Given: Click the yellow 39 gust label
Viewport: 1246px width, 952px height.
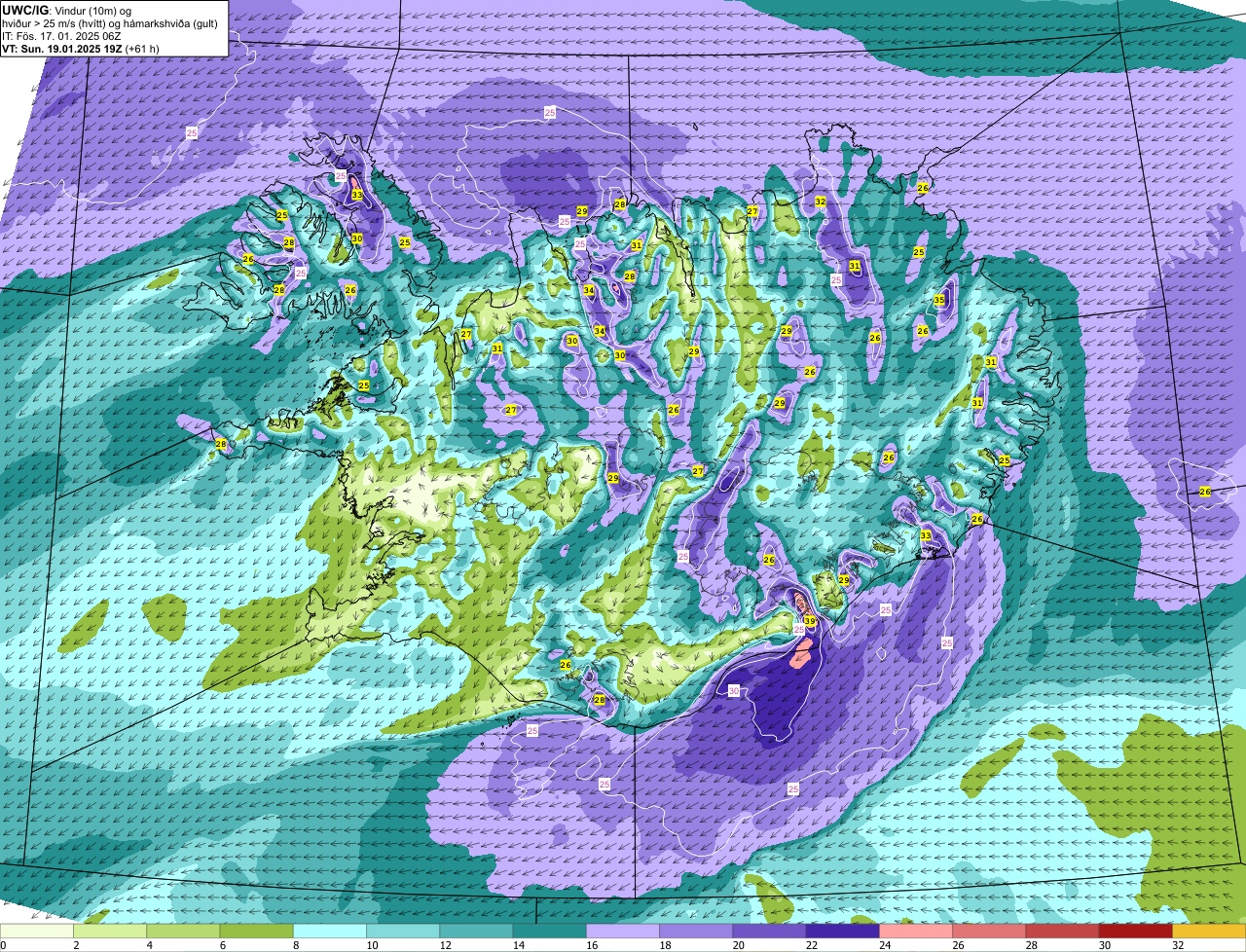Looking at the screenshot, I should point(810,620).
